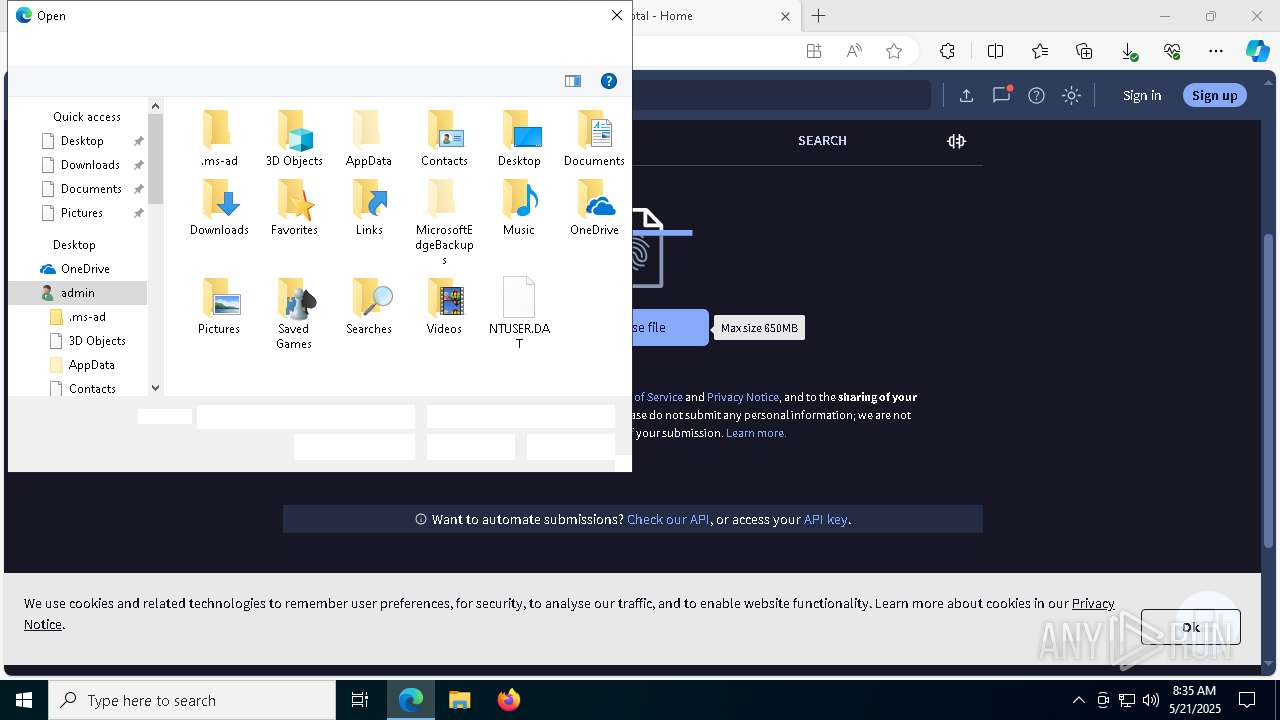Open the Copilot icon in Edge

[1257, 51]
